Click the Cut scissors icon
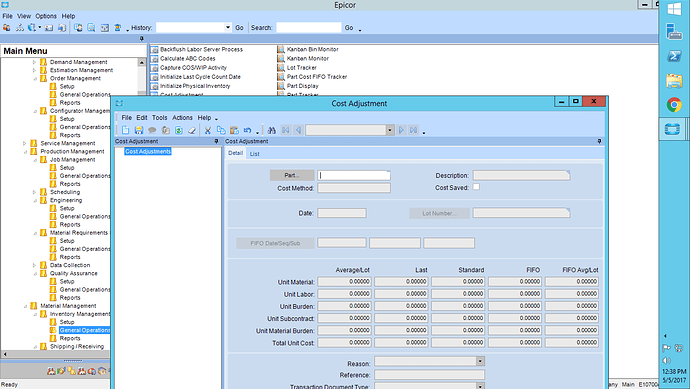 point(208,130)
